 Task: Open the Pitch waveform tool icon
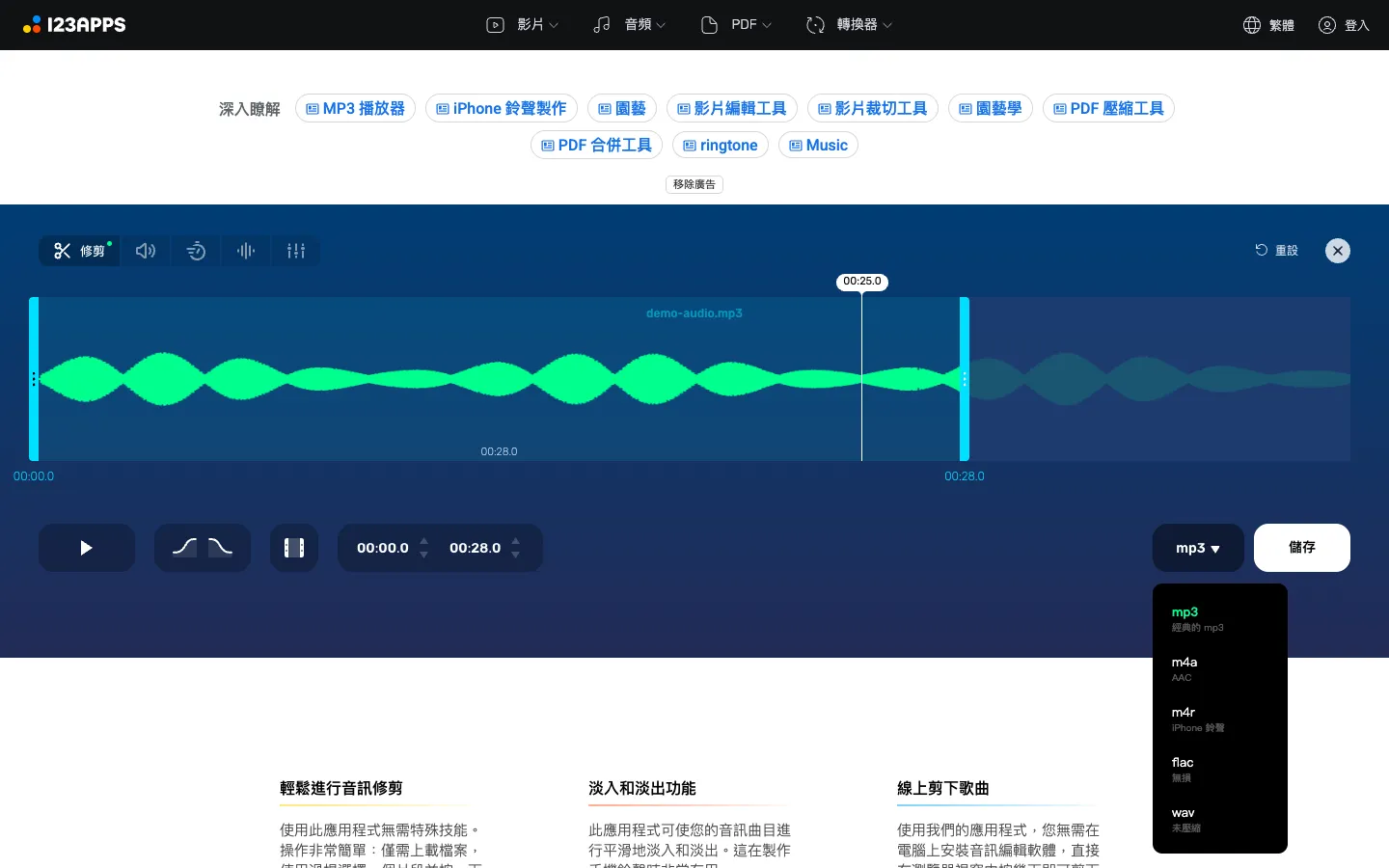click(246, 251)
